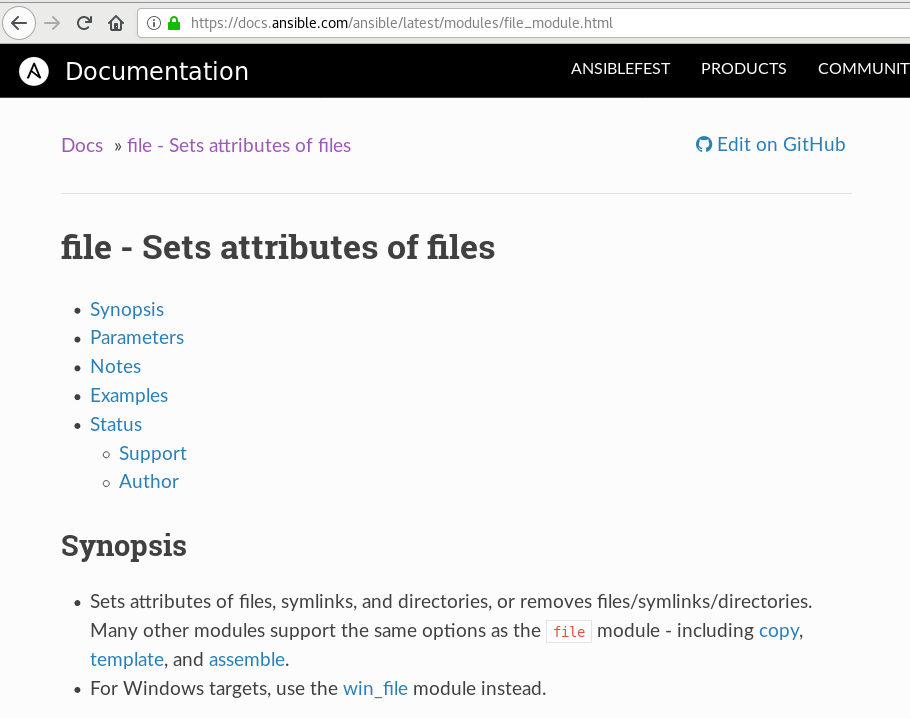Go to Examples section link

[x=129, y=396]
